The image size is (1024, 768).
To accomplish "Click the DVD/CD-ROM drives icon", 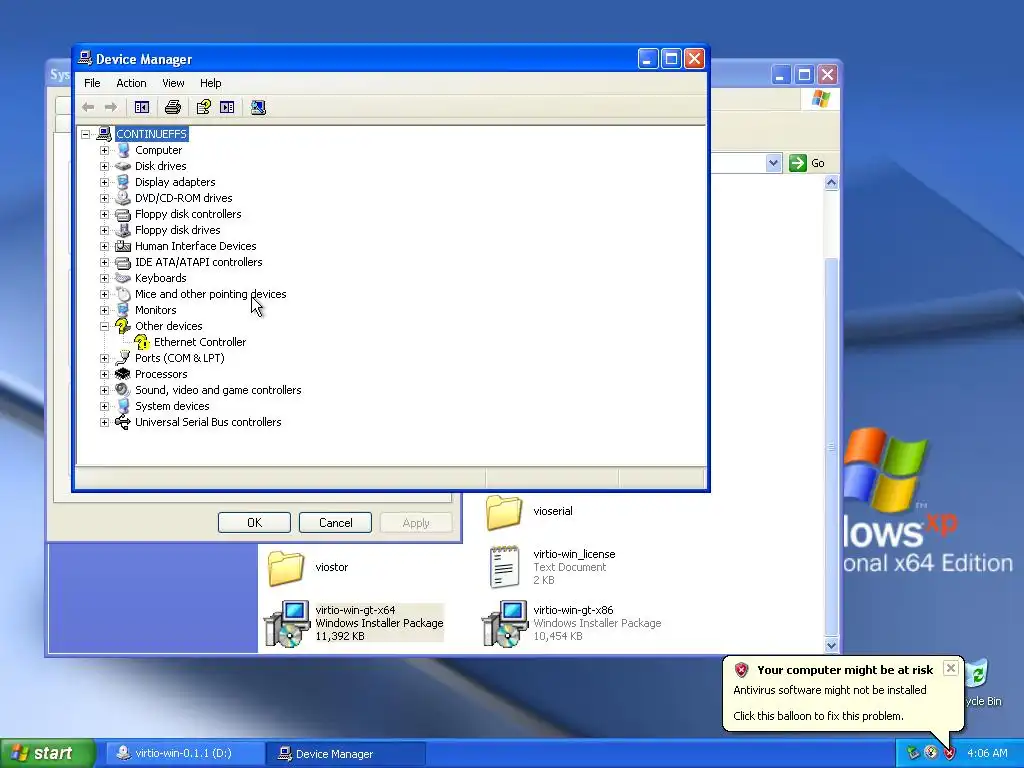I will (123, 198).
